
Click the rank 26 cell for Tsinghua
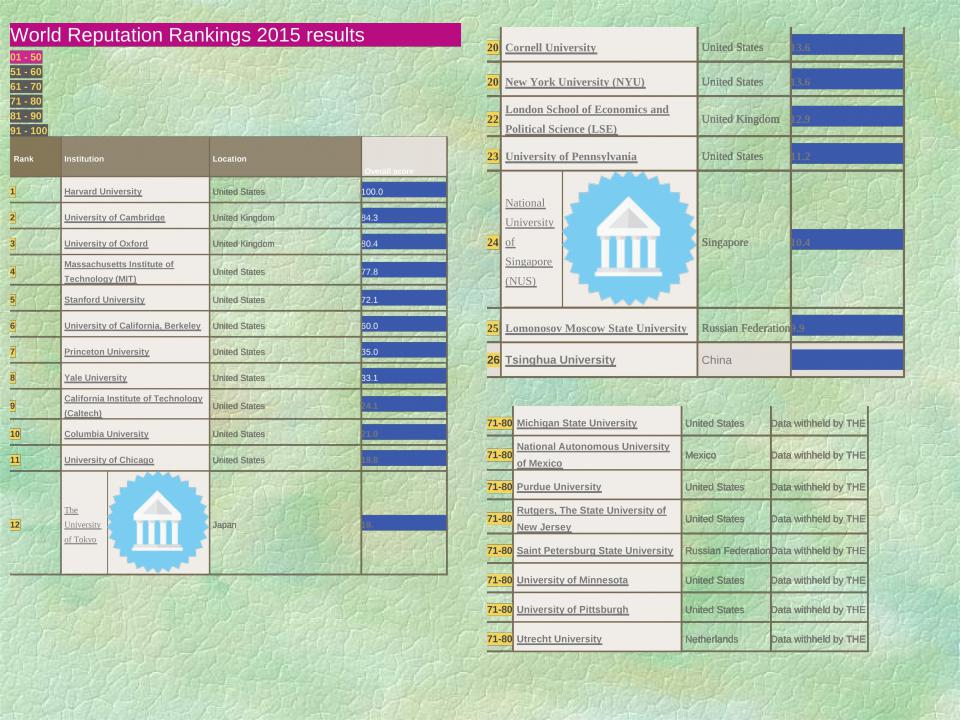click(493, 360)
